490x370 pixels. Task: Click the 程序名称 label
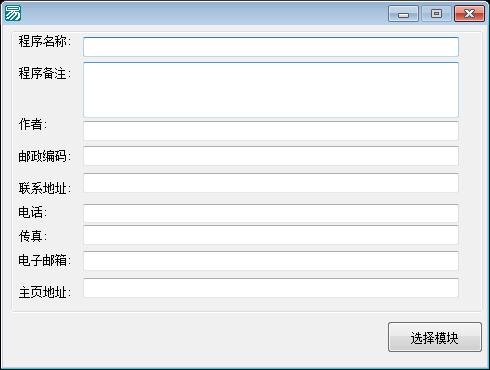coord(44,41)
